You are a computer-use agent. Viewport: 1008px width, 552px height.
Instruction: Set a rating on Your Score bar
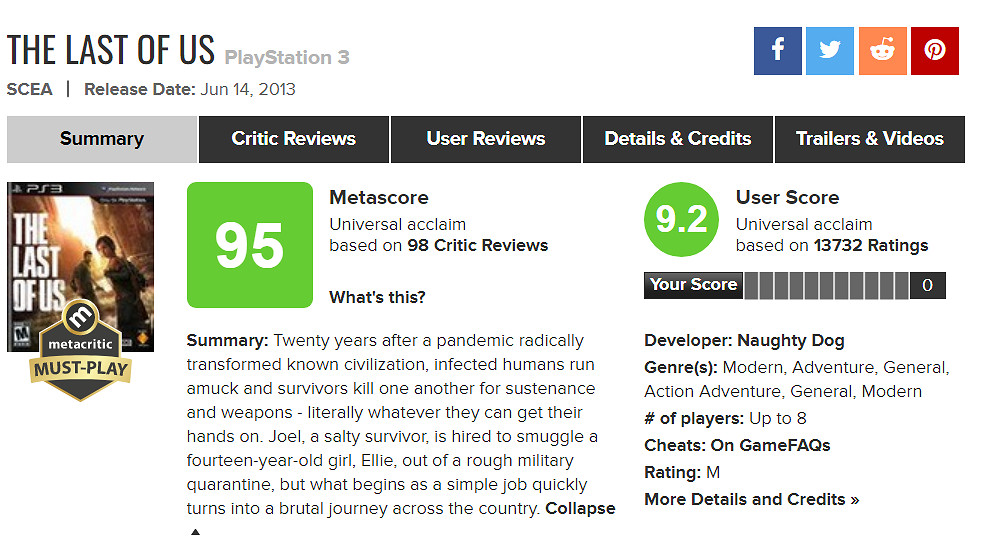pyautogui.click(x=826, y=285)
